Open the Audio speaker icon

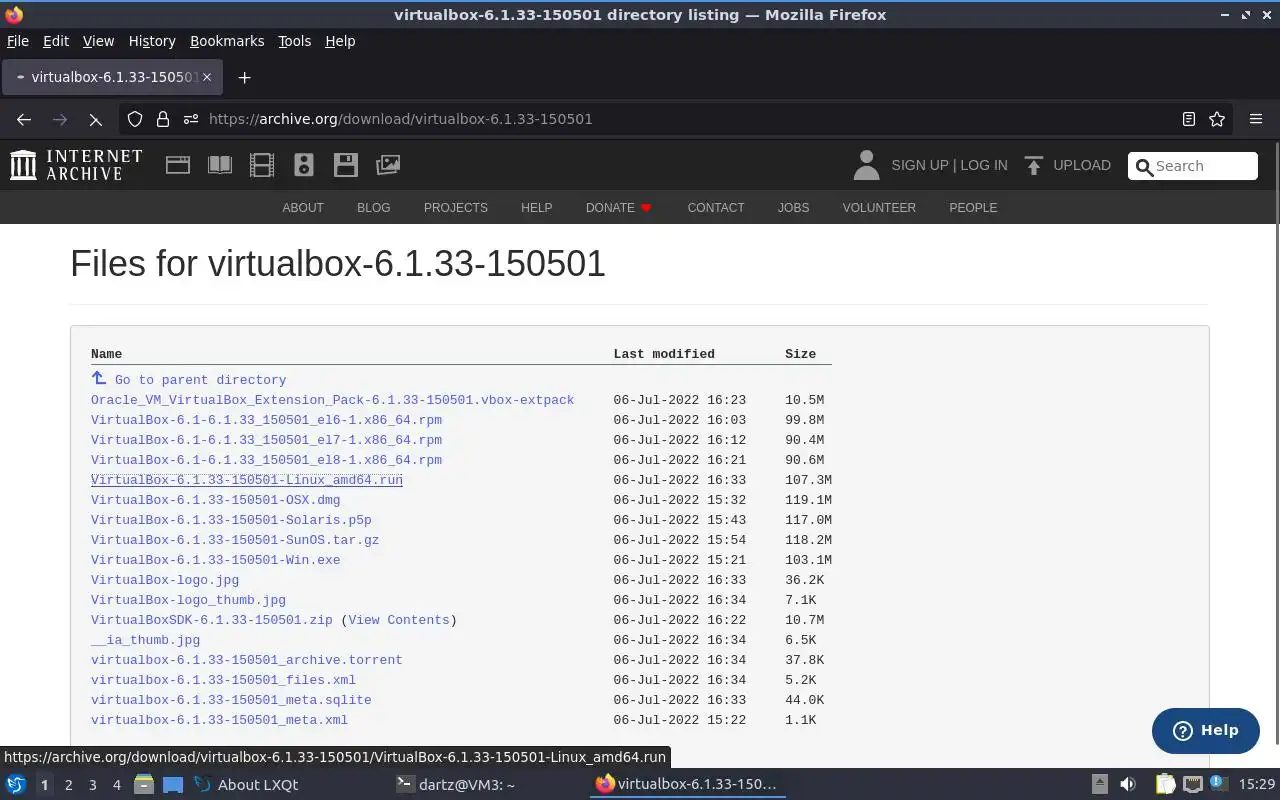pyautogui.click(x=304, y=165)
